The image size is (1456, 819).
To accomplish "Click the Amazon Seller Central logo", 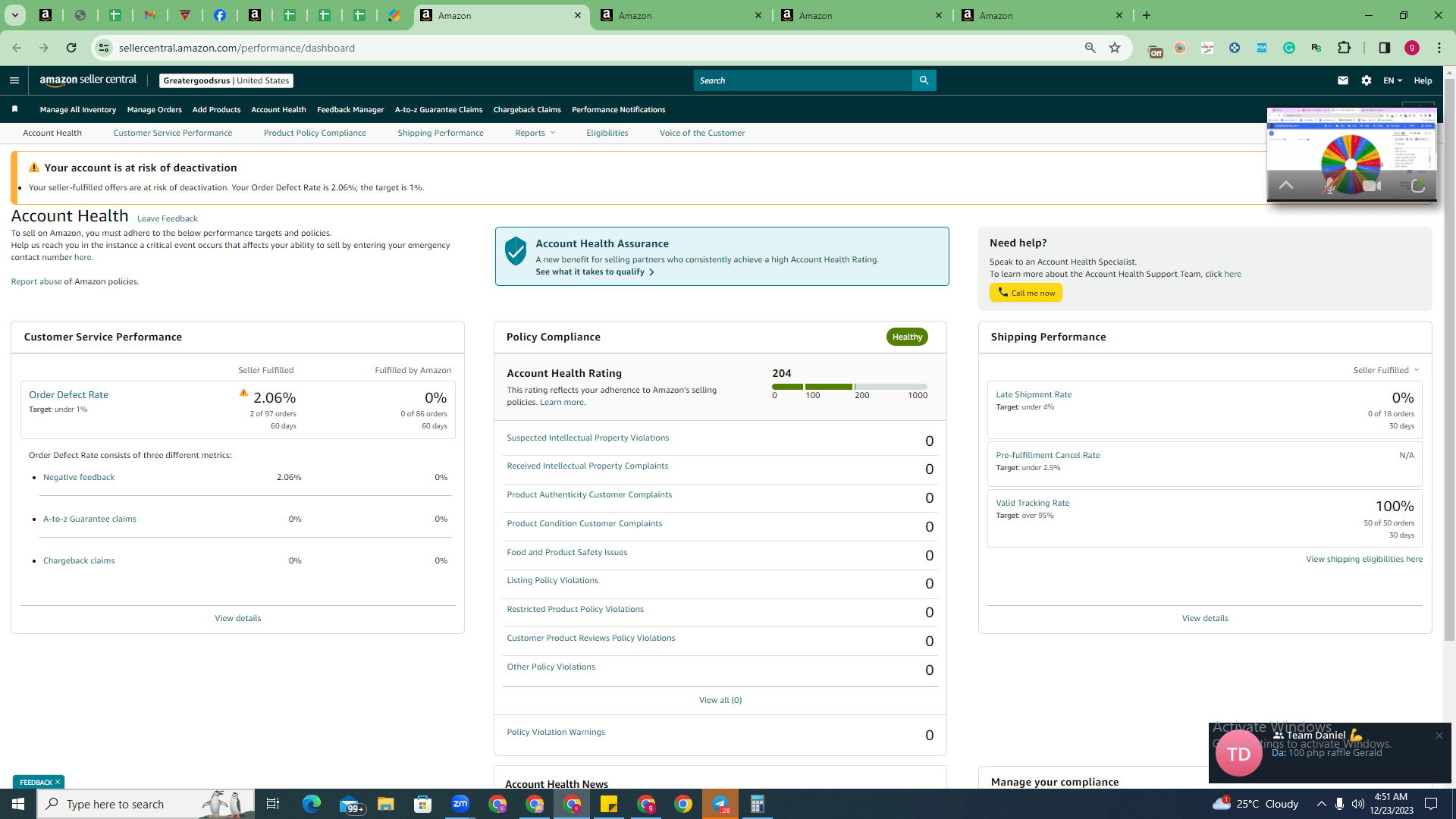I will [88, 80].
